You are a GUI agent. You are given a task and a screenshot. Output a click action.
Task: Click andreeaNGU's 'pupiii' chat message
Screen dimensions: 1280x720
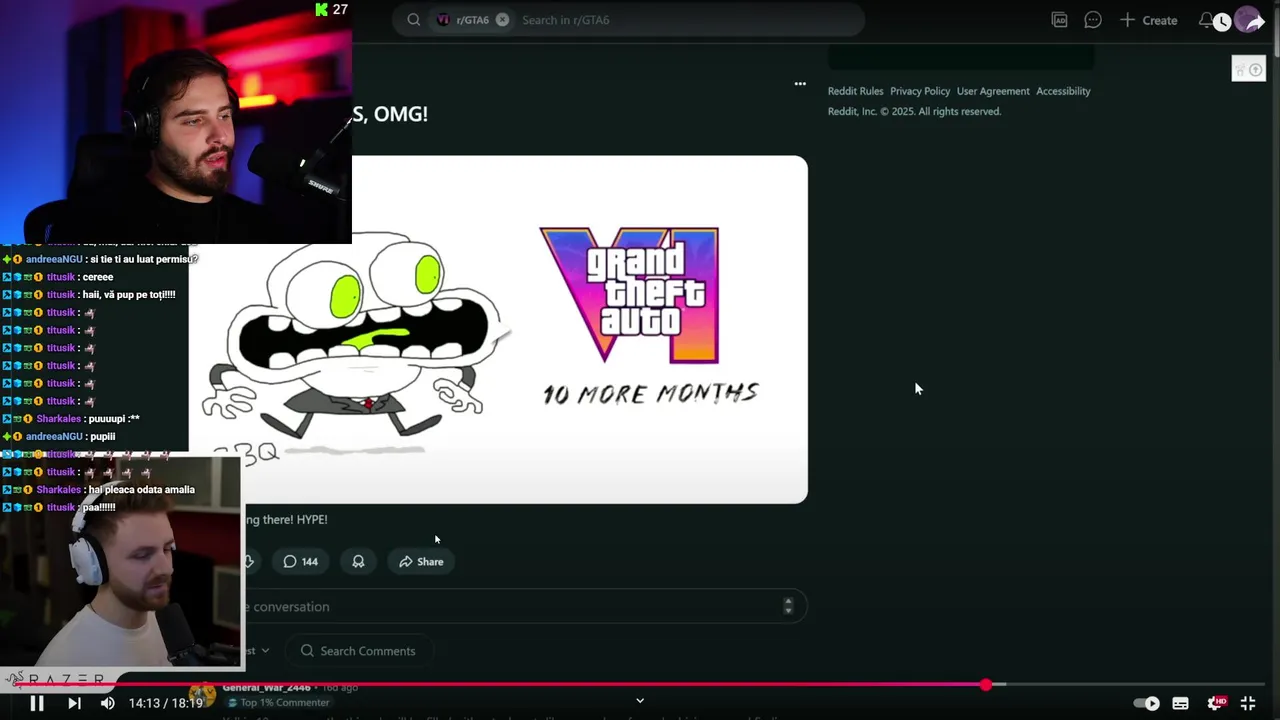[x=102, y=437]
